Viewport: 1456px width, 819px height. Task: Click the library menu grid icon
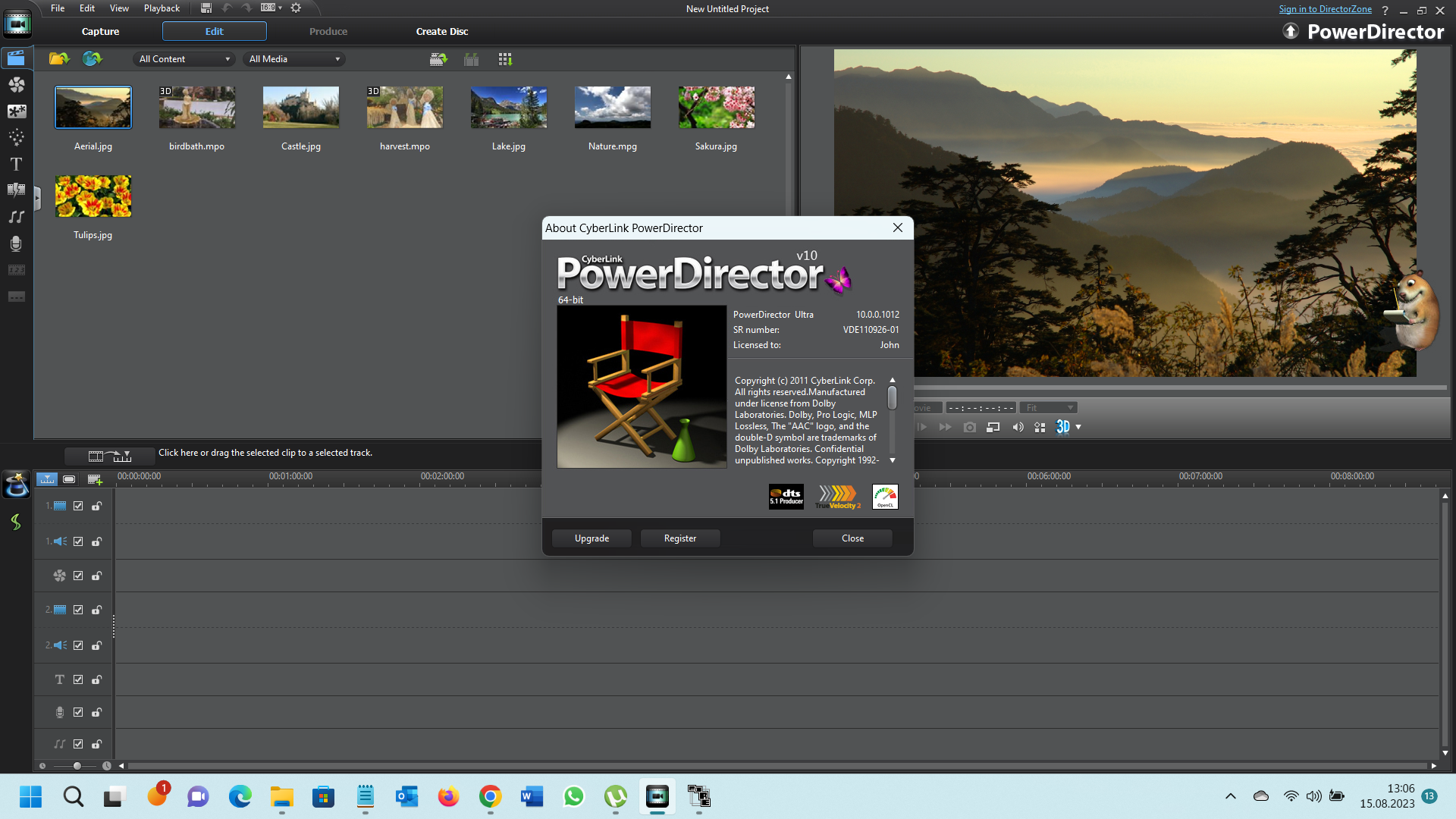pos(505,59)
